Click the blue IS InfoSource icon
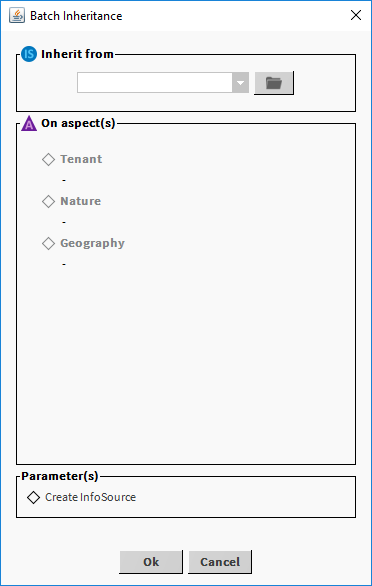 tap(29, 54)
